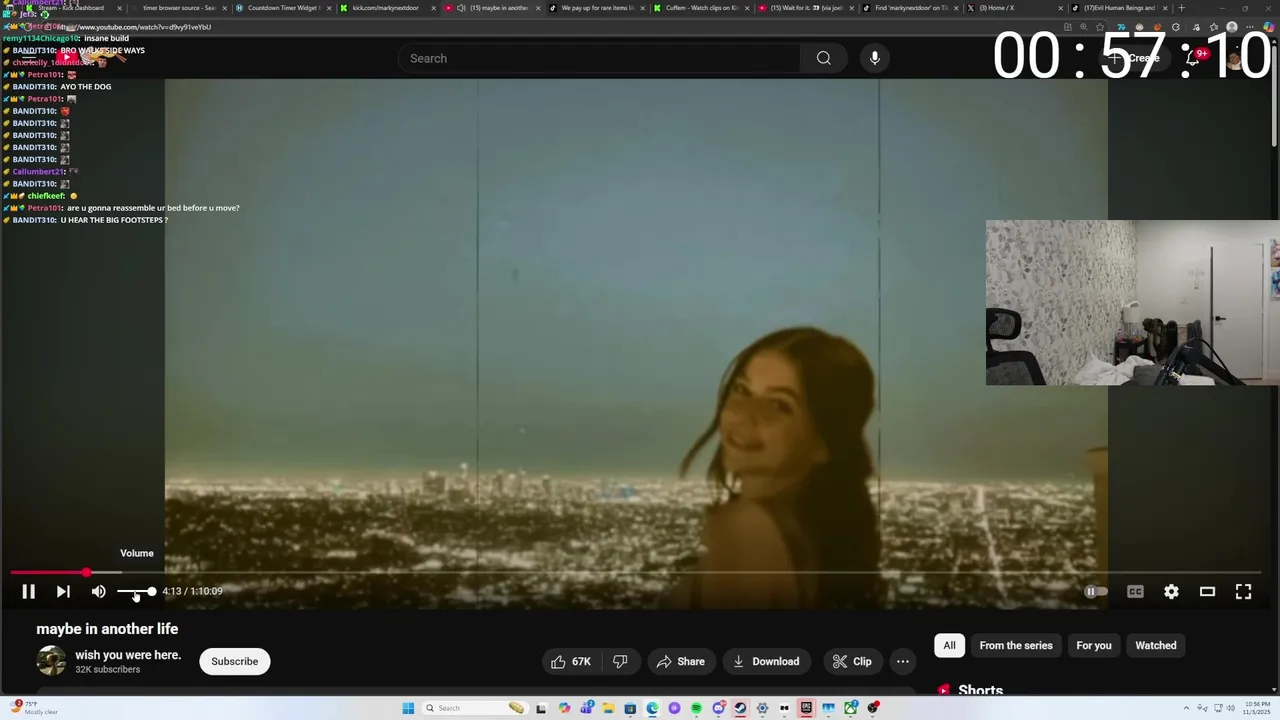Select the All filter chip
1280x720 pixels.
[949, 645]
